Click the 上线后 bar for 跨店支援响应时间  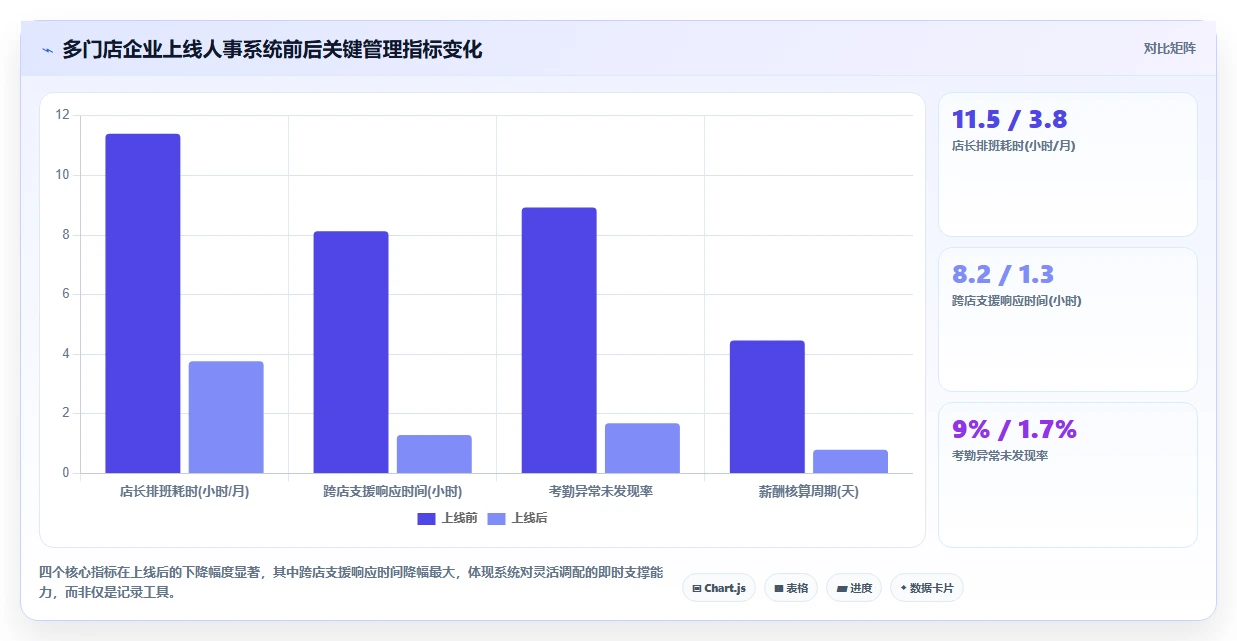point(434,454)
